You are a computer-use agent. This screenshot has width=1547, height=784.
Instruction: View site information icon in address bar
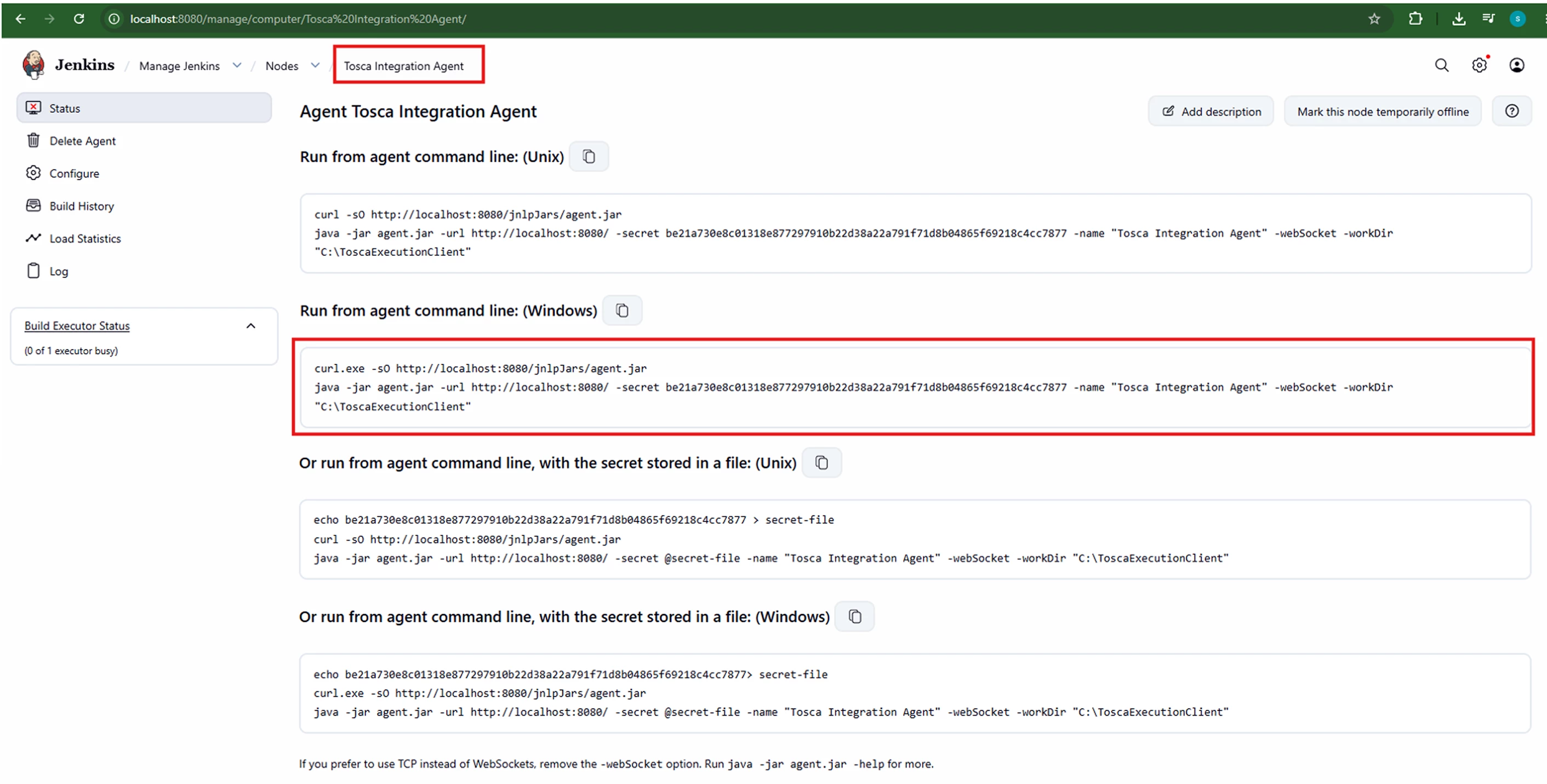pyautogui.click(x=113, y=19)
